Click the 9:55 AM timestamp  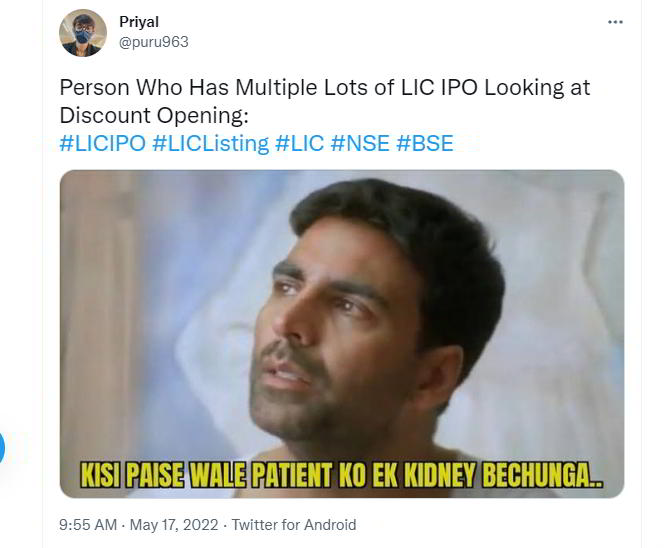tap(88, 525)
